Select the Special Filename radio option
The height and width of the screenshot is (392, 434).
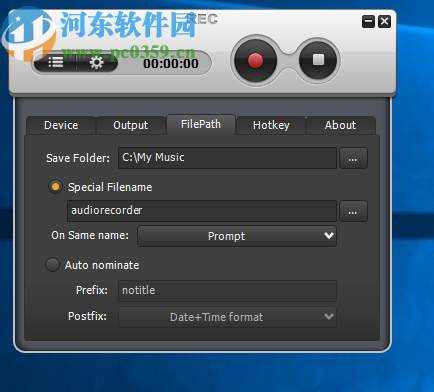pyautogui.click(x=55, y=187)
